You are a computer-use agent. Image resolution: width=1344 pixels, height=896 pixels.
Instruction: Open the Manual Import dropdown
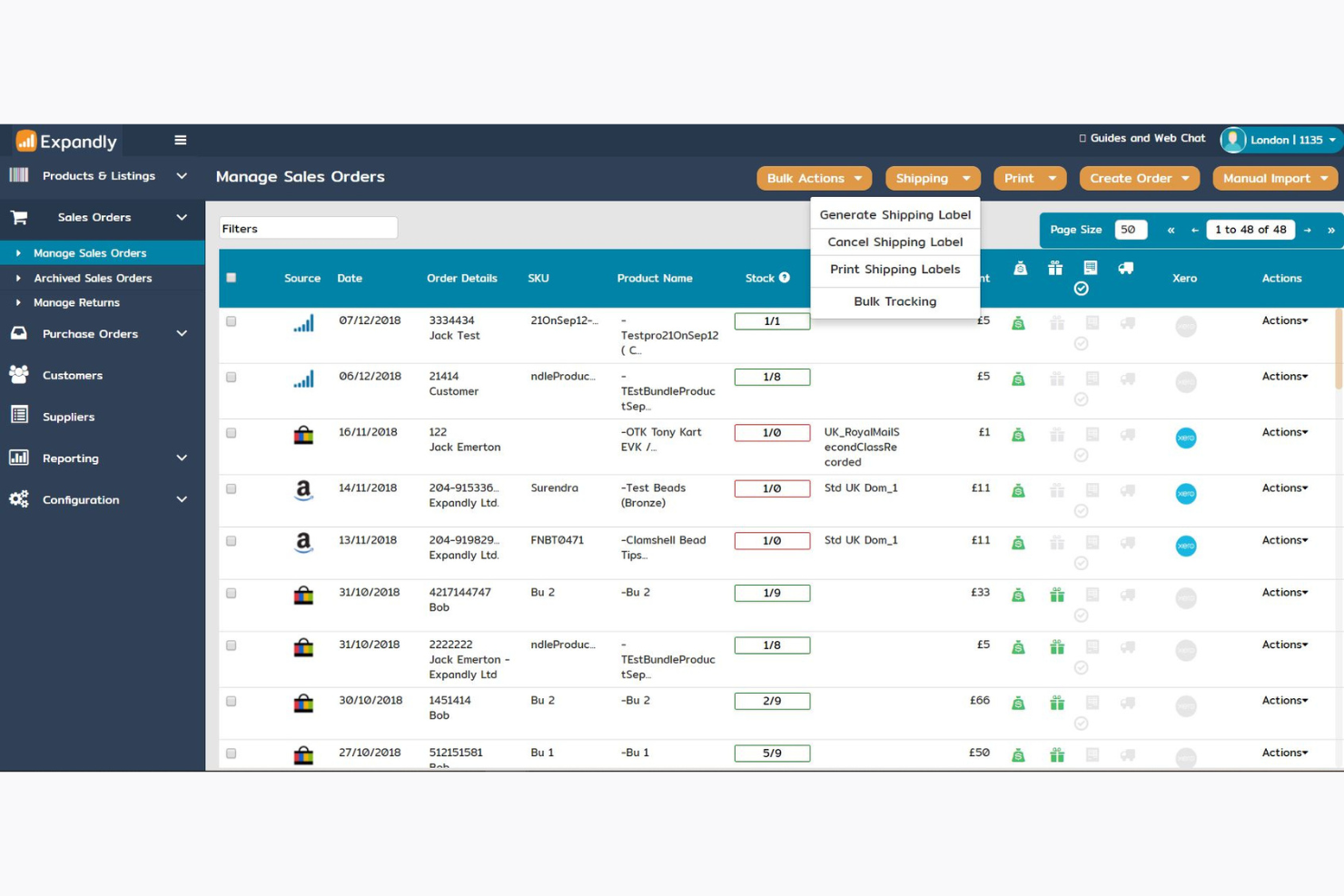1275,178
